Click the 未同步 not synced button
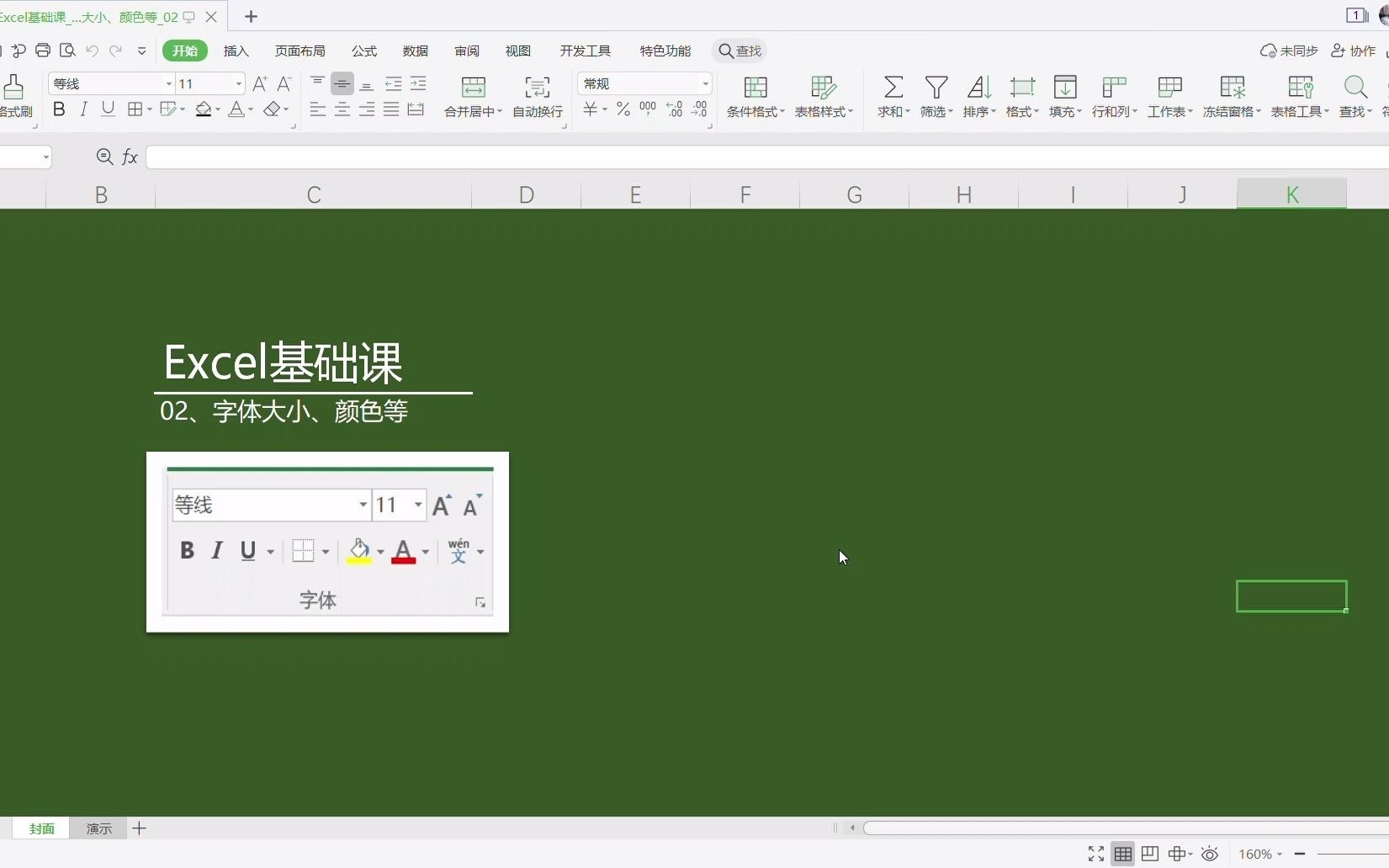The image size is (1389, 868). point(1289,51)
